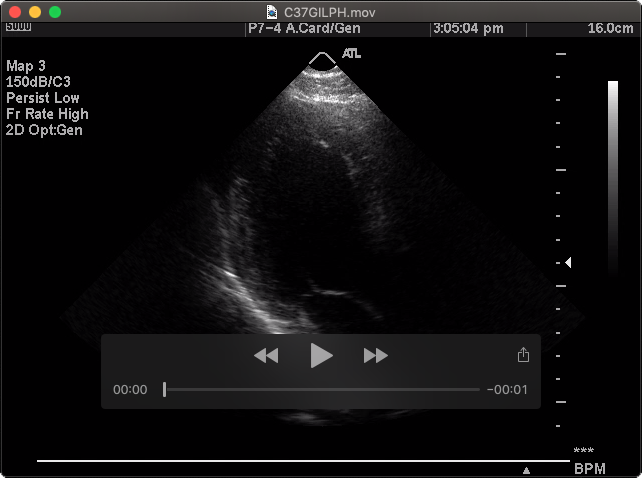
Task: Click the fast-forward double-arrow button
Action: 375,355
